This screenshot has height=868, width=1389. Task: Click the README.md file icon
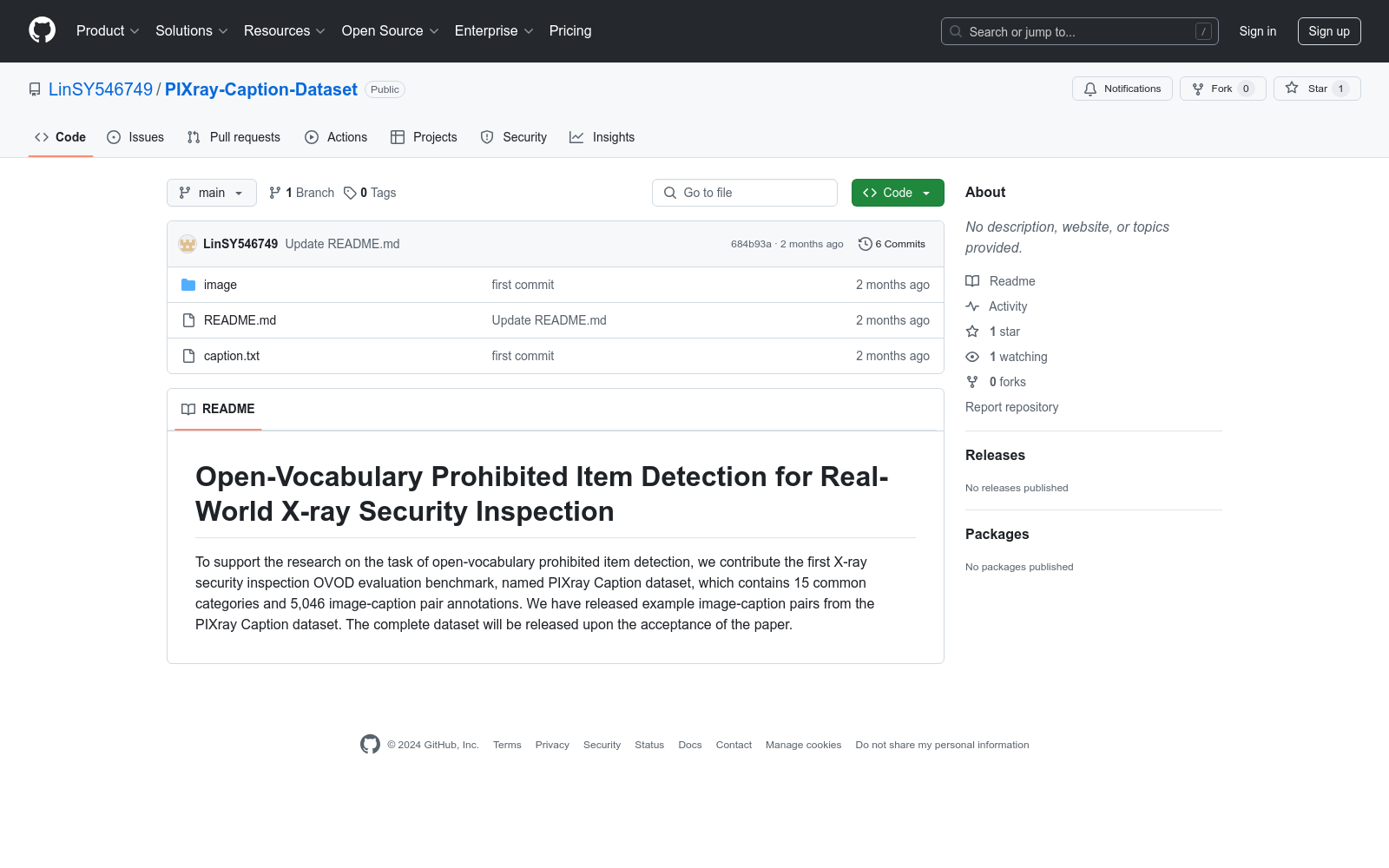point(188,320)
